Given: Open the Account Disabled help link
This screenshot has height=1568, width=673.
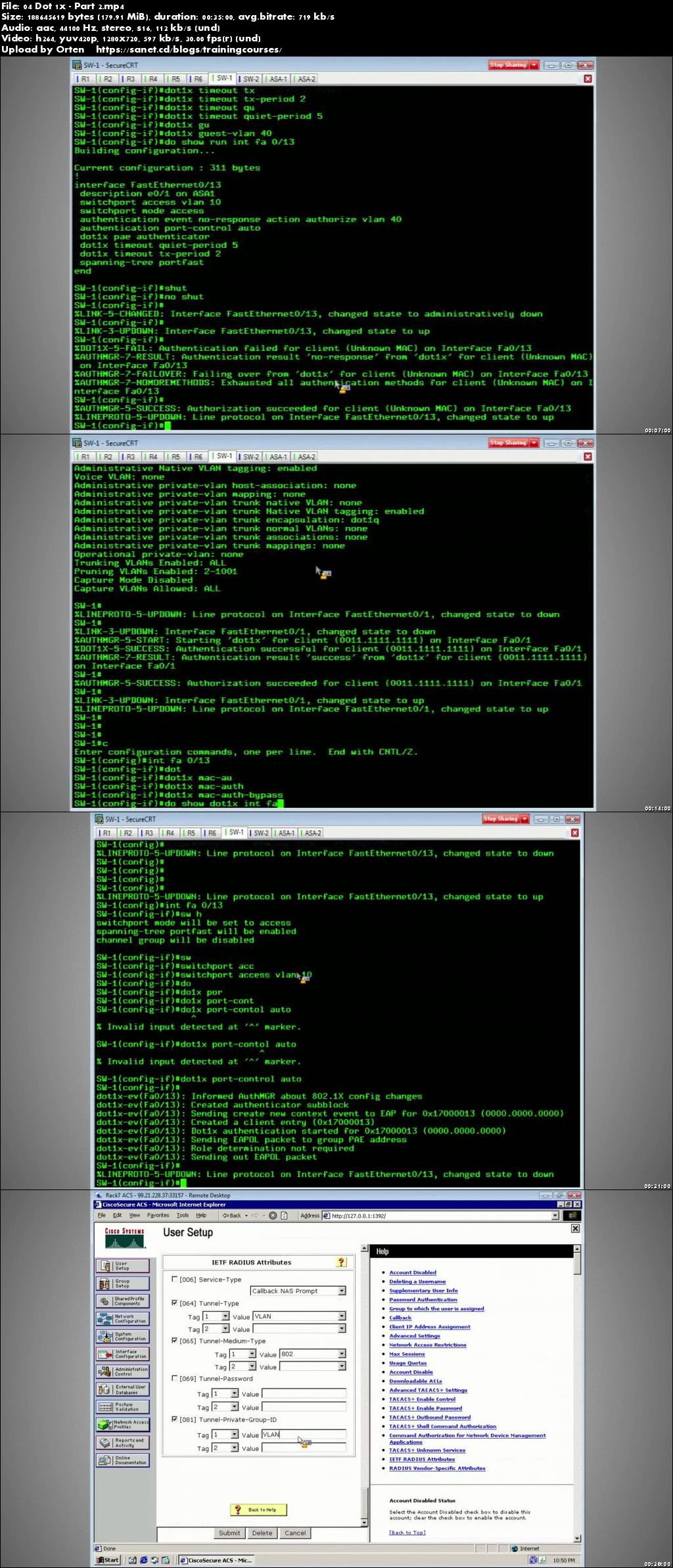Looking at the screenshot, I should pos(412,1272).
